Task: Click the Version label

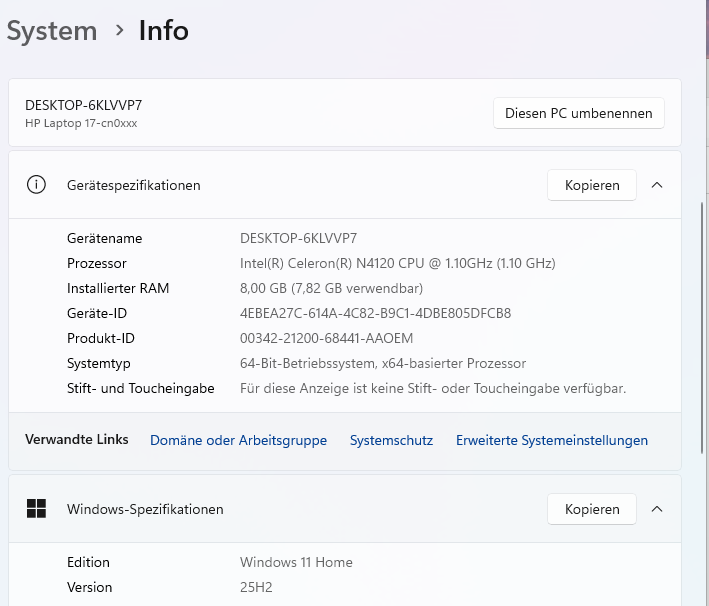Action: click(90, 587)
